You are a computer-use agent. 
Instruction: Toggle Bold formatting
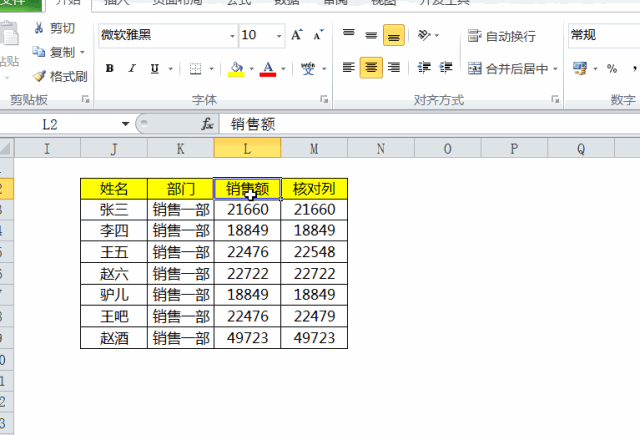109,68
